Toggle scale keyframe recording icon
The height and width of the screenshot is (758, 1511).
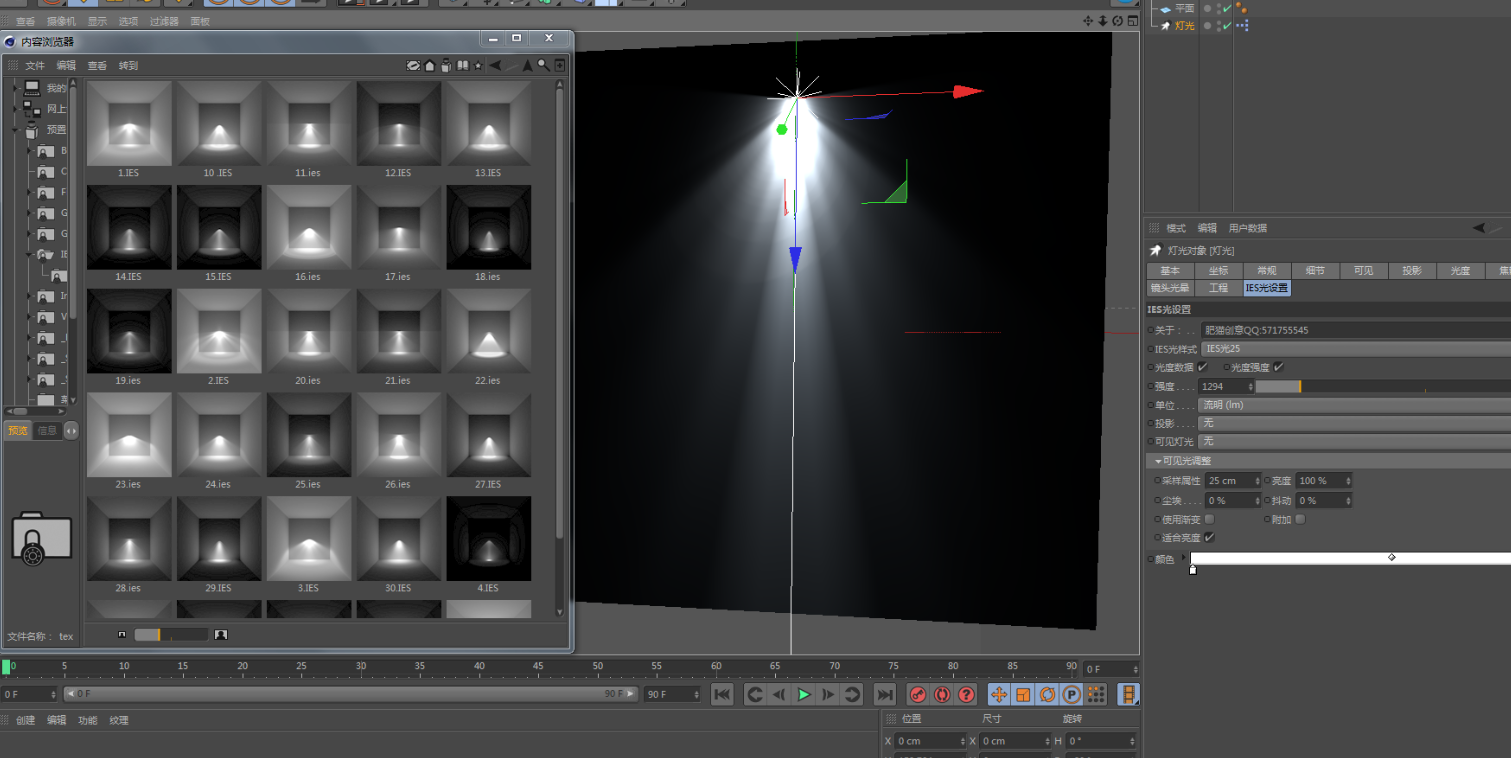coord(1023,694)
